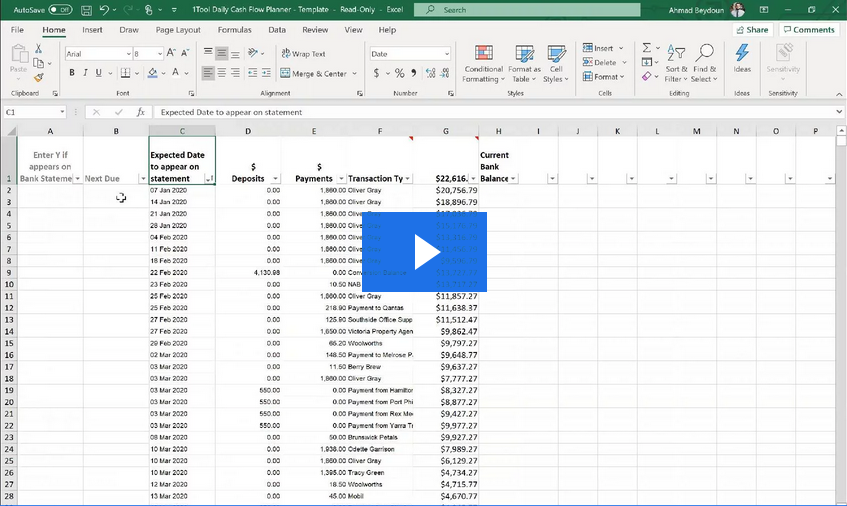Open filter dropdown for Deposits column
This screenshot has width=847, height=506.
point(275,179)
